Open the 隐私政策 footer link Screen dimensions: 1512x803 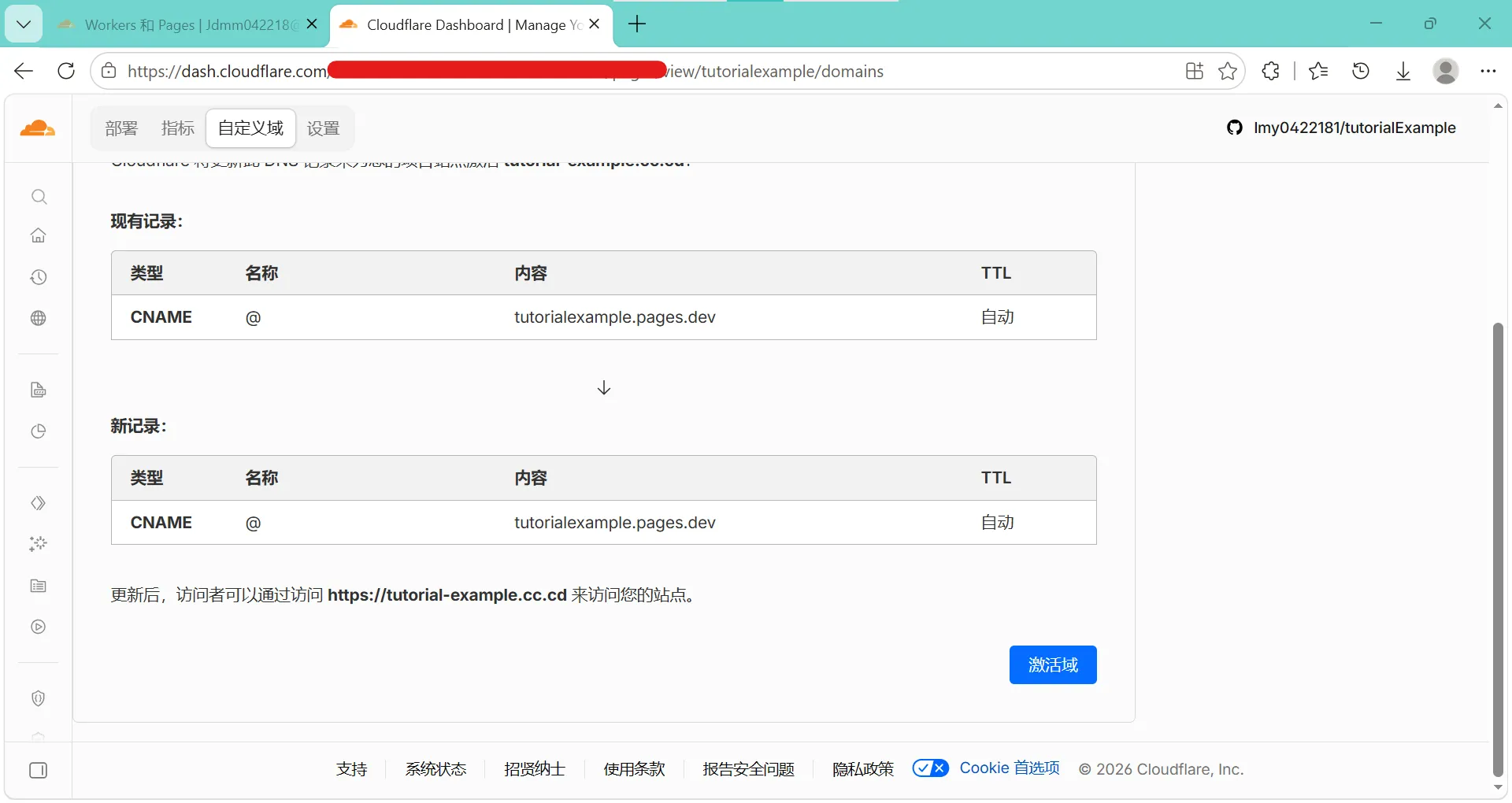pyautogui.click(x=863, y=769)
